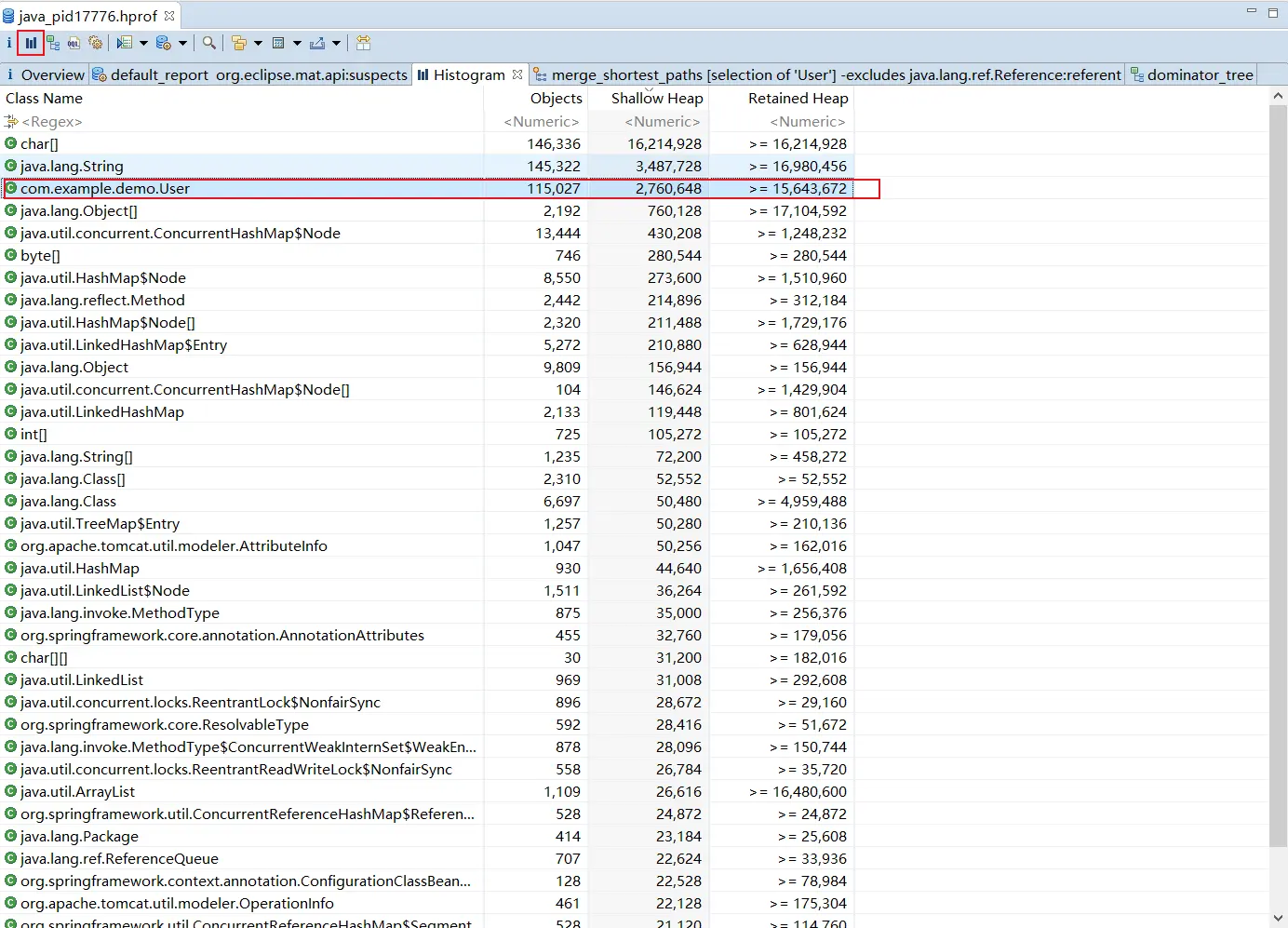The image size is (1288, 928).
Task: Click the class icon of int[] row
Action: (11, 434)
